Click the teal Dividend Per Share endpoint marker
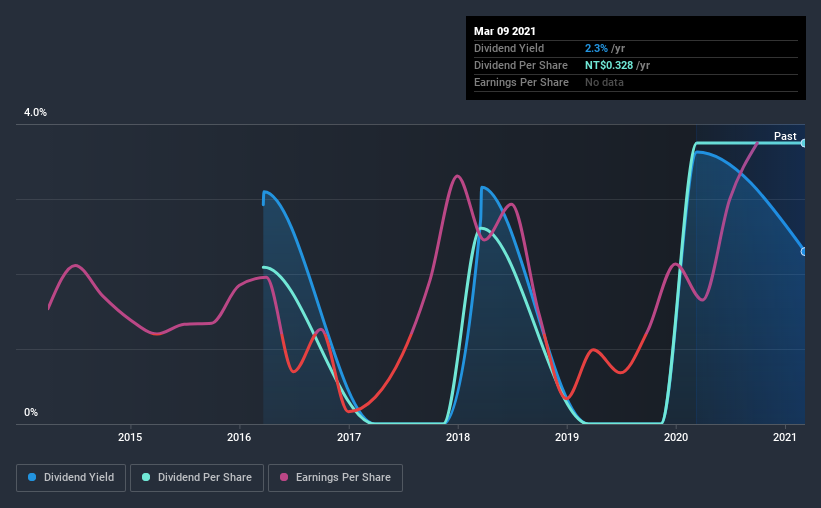Viewport: 821px width, 508px height. (x=804, y=143)
